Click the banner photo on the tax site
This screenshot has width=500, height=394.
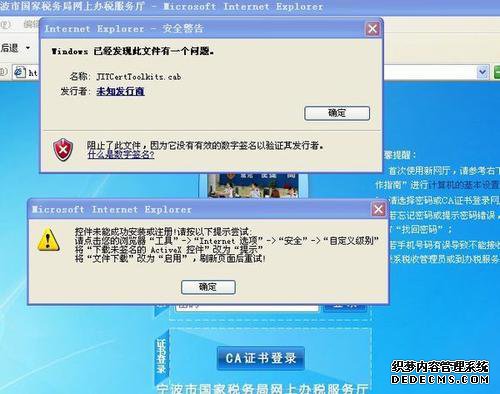pos(253,185)
